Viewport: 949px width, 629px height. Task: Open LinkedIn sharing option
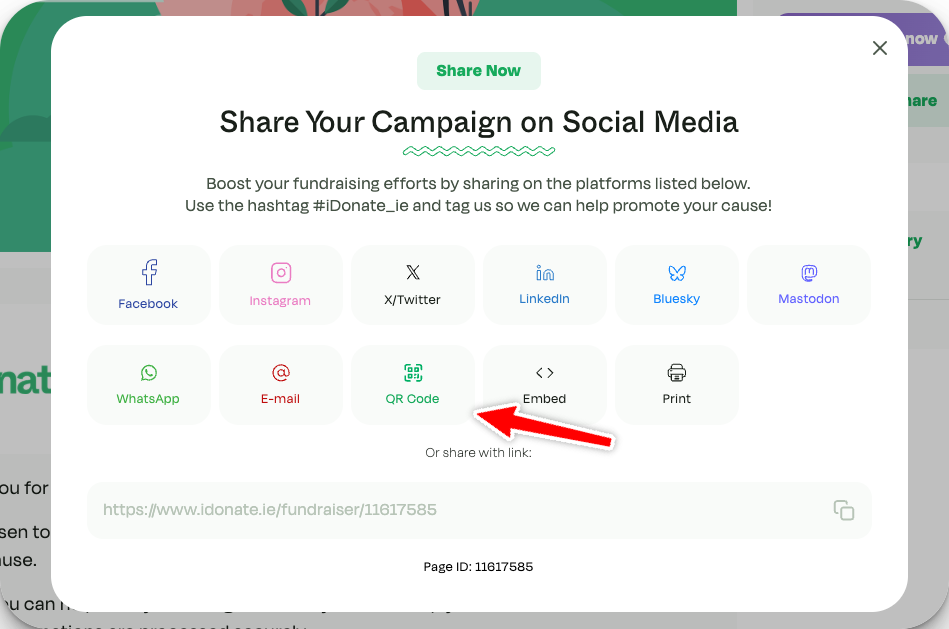(x=545, y=273)
